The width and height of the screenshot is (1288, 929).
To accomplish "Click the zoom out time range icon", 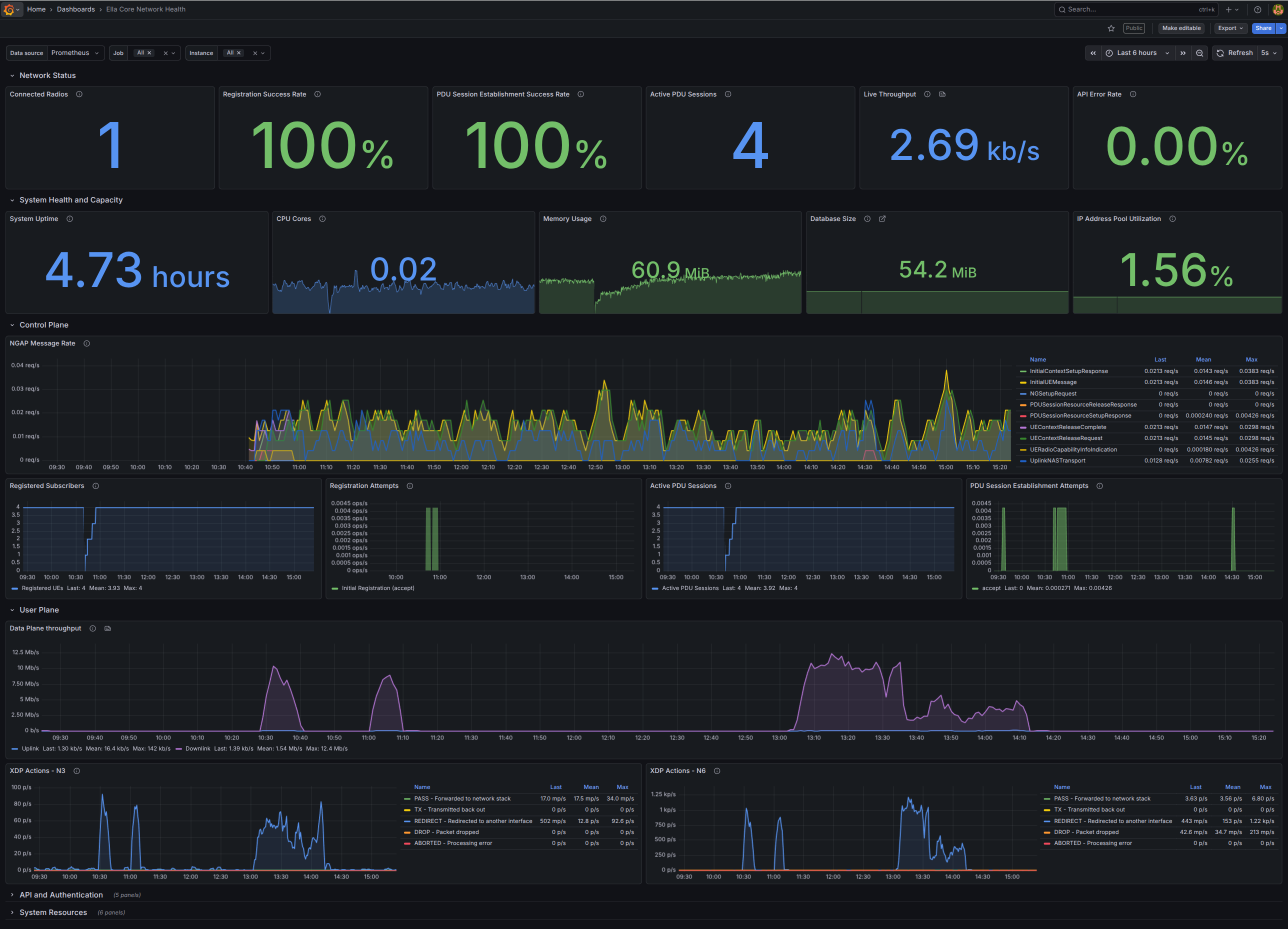I will coord(1199,53).
